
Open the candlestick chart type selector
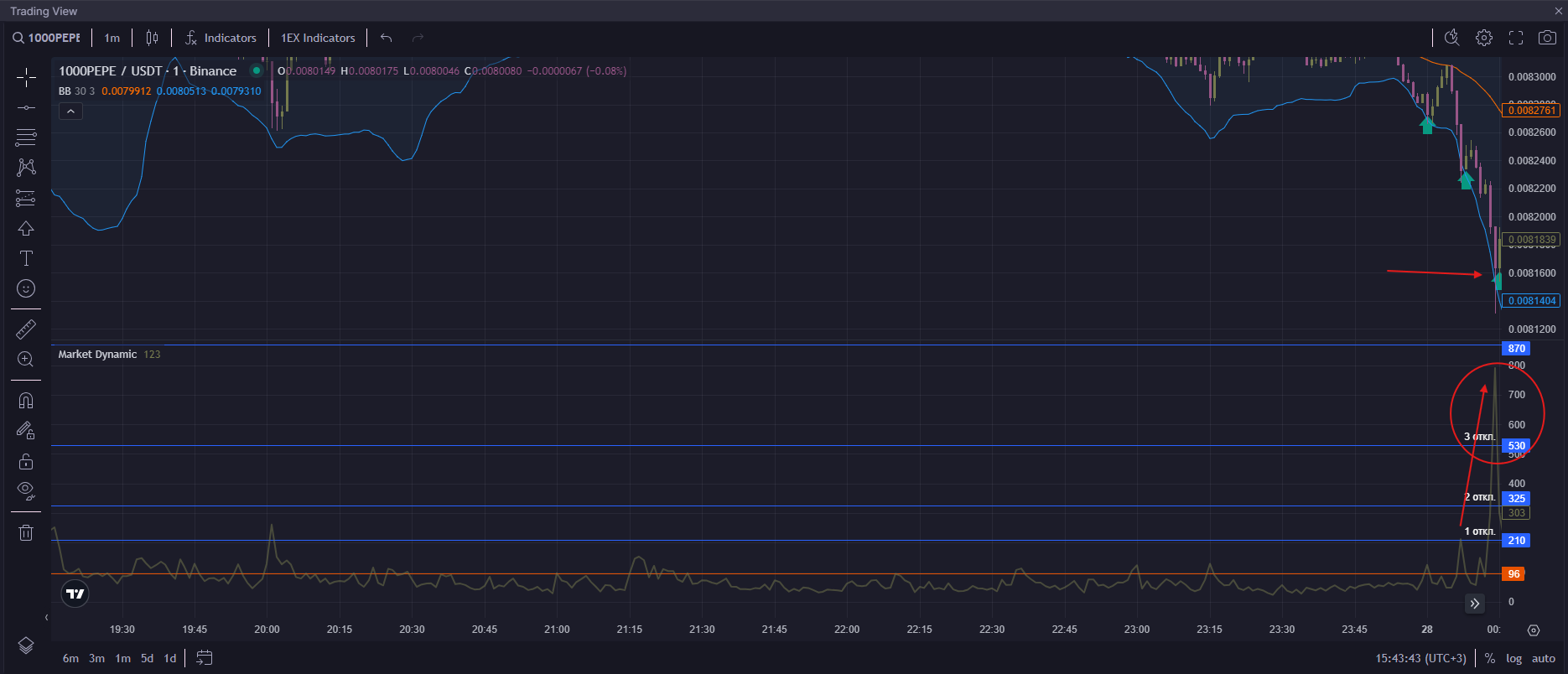point(152,38)
